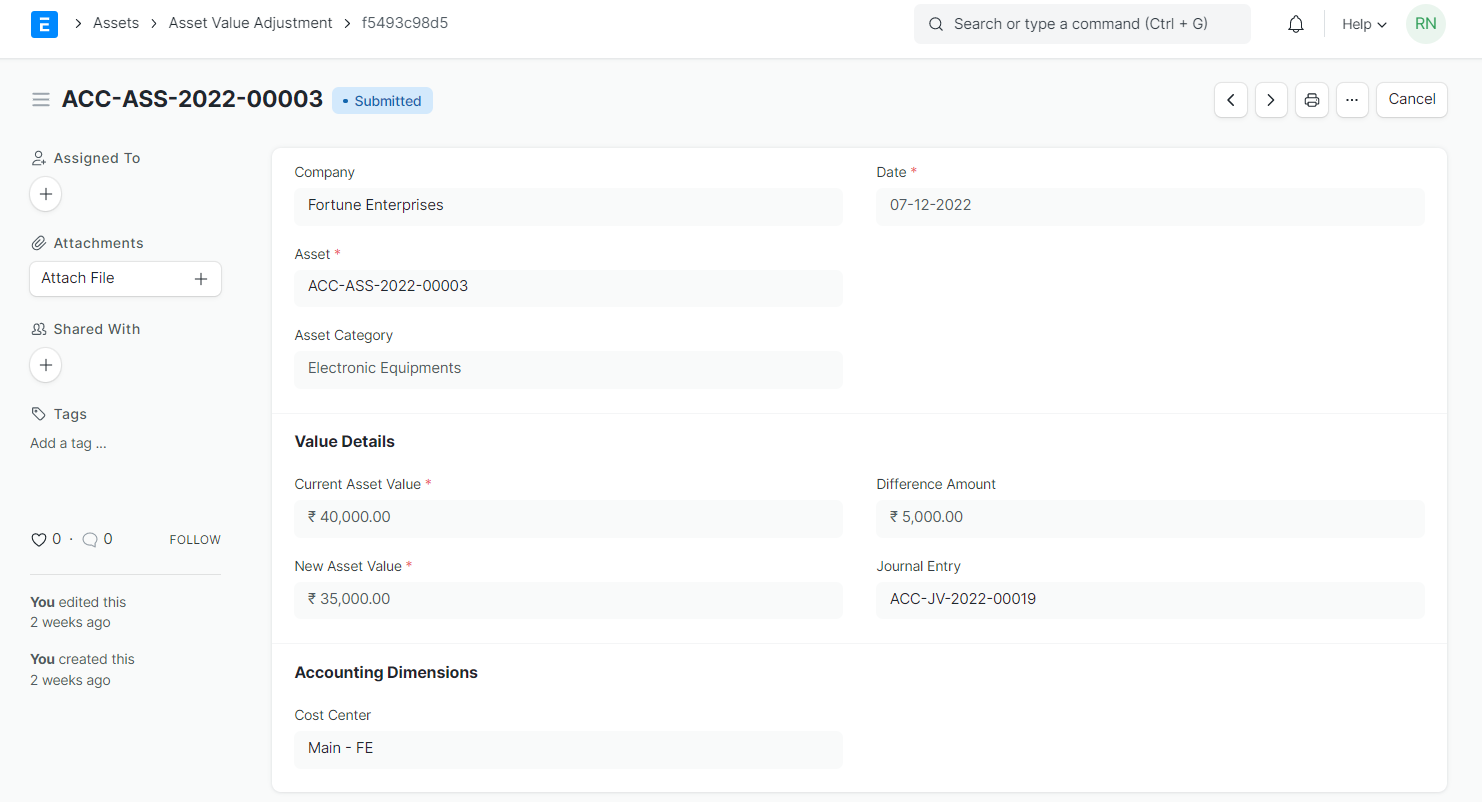Open the three-dots more options menu
Viewport: 1482px width, 802px height.
pyautogui.click(x=1351, y=100)
